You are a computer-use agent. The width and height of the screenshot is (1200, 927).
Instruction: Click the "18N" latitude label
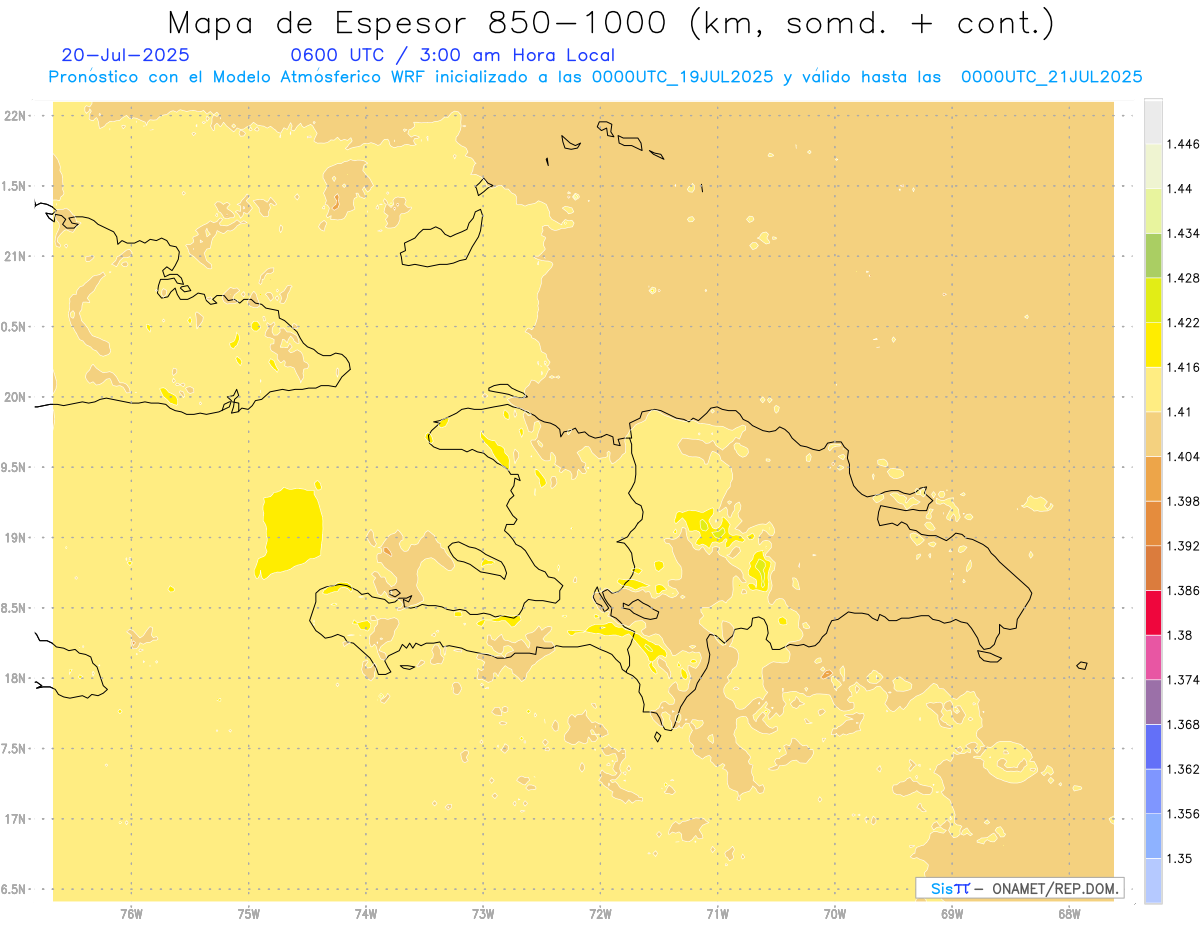[x=14, y=678]
